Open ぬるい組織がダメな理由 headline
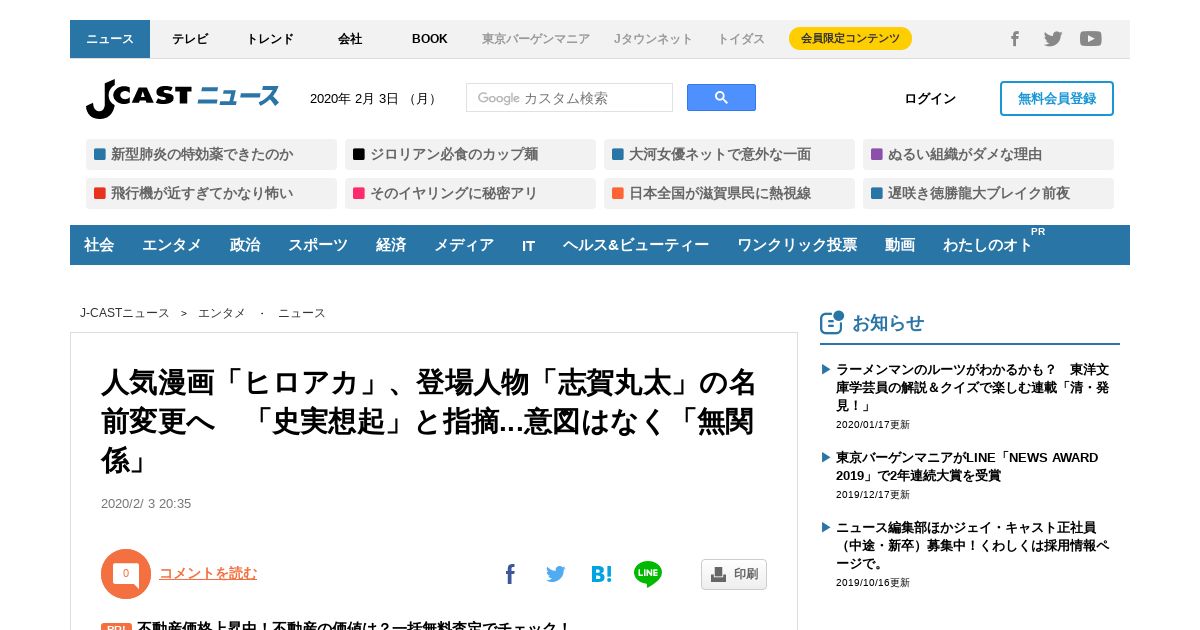Screen dimensions: 1200x630 [988, 154]
